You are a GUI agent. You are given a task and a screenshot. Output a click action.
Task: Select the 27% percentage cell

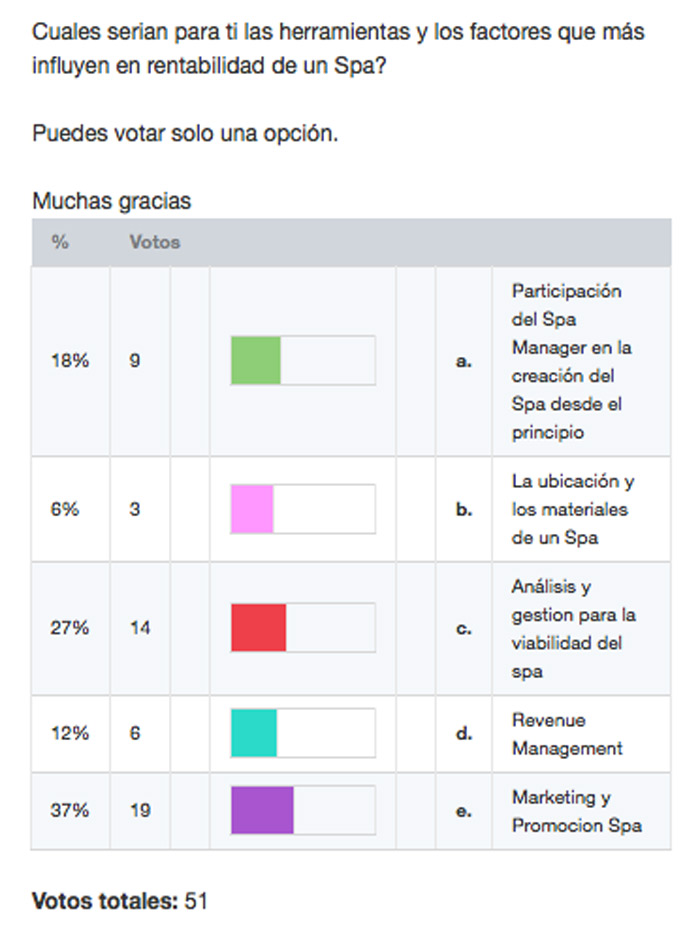pyautogui.click(x=70, y=628)
